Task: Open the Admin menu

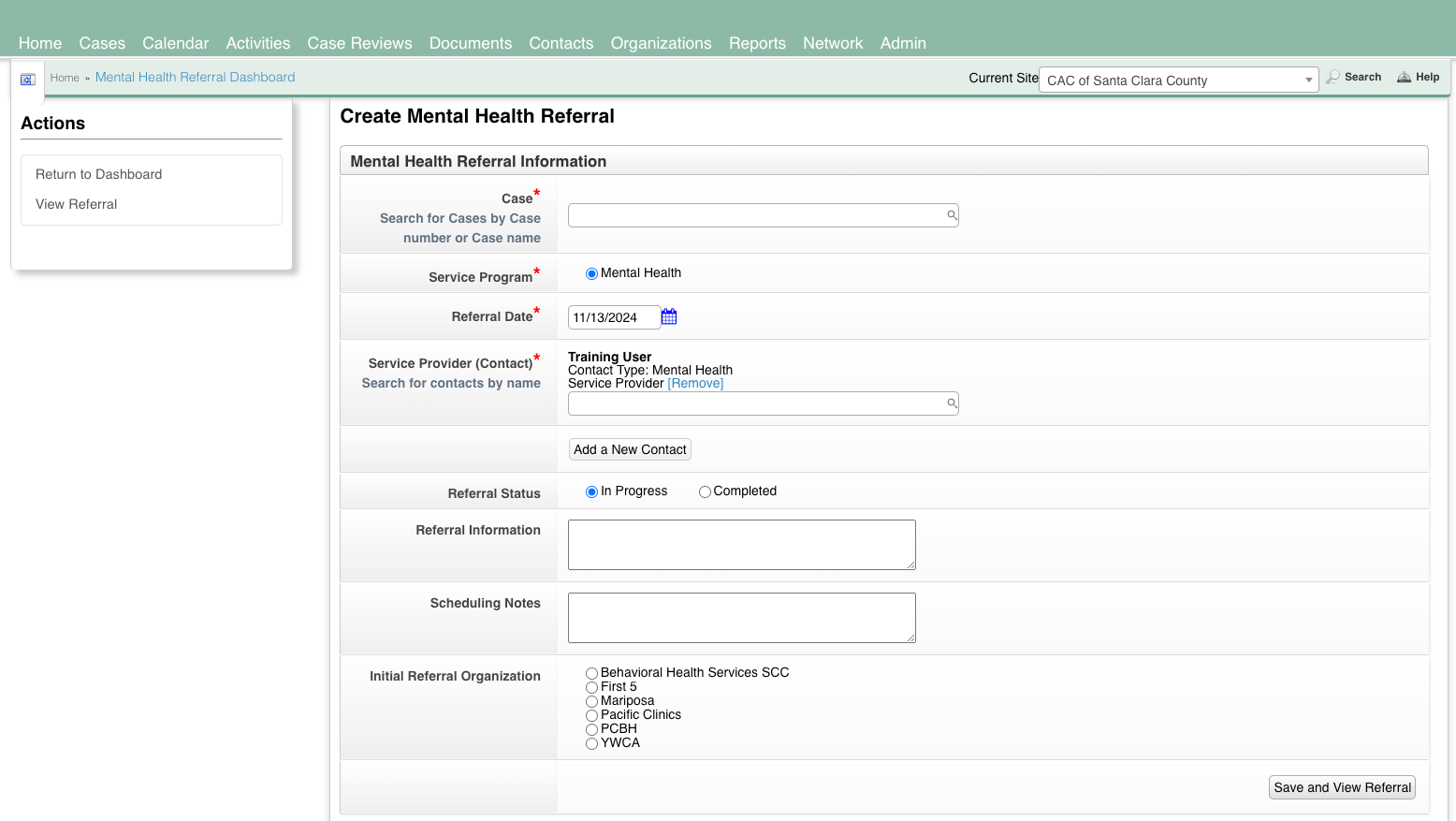Action: (903, 43)
